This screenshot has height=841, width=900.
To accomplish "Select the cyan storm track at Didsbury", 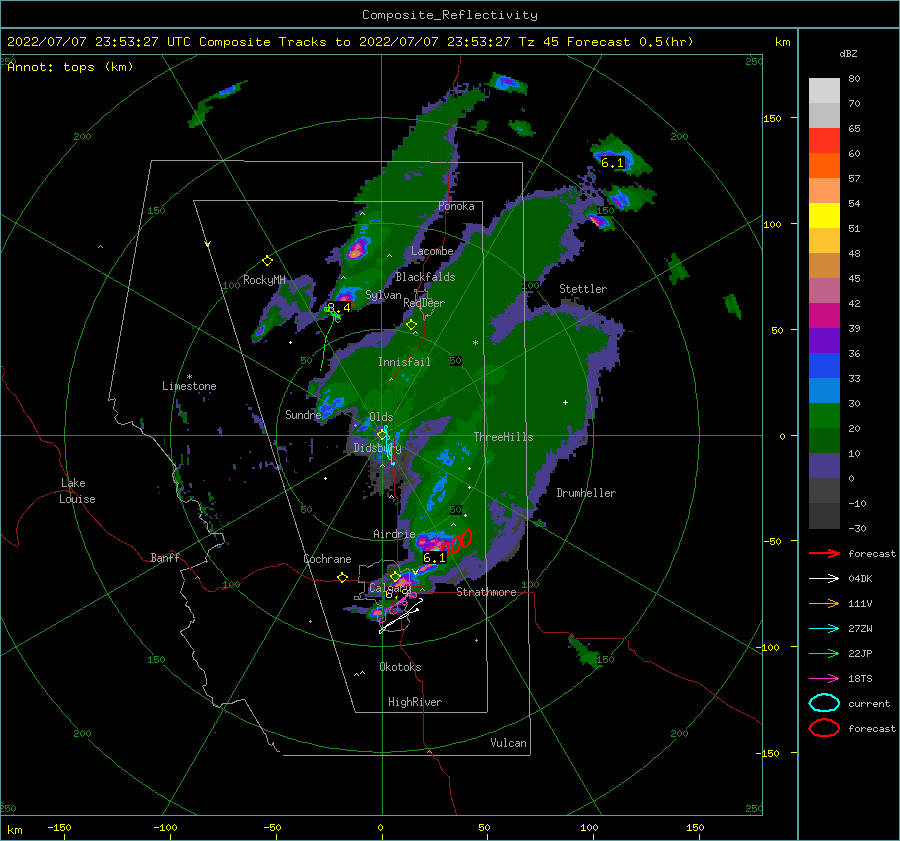I will (x=389, y=445).
